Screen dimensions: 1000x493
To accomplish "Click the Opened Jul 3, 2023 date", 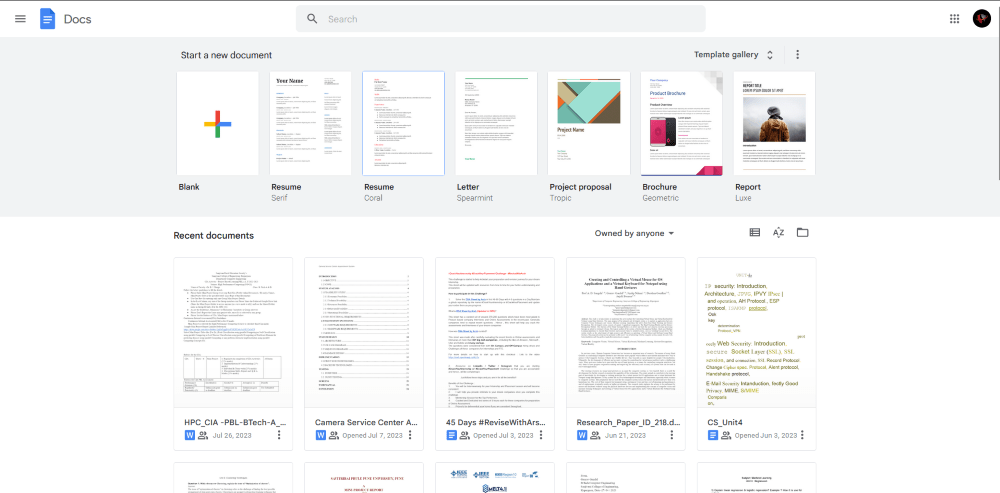I will 503,436.
